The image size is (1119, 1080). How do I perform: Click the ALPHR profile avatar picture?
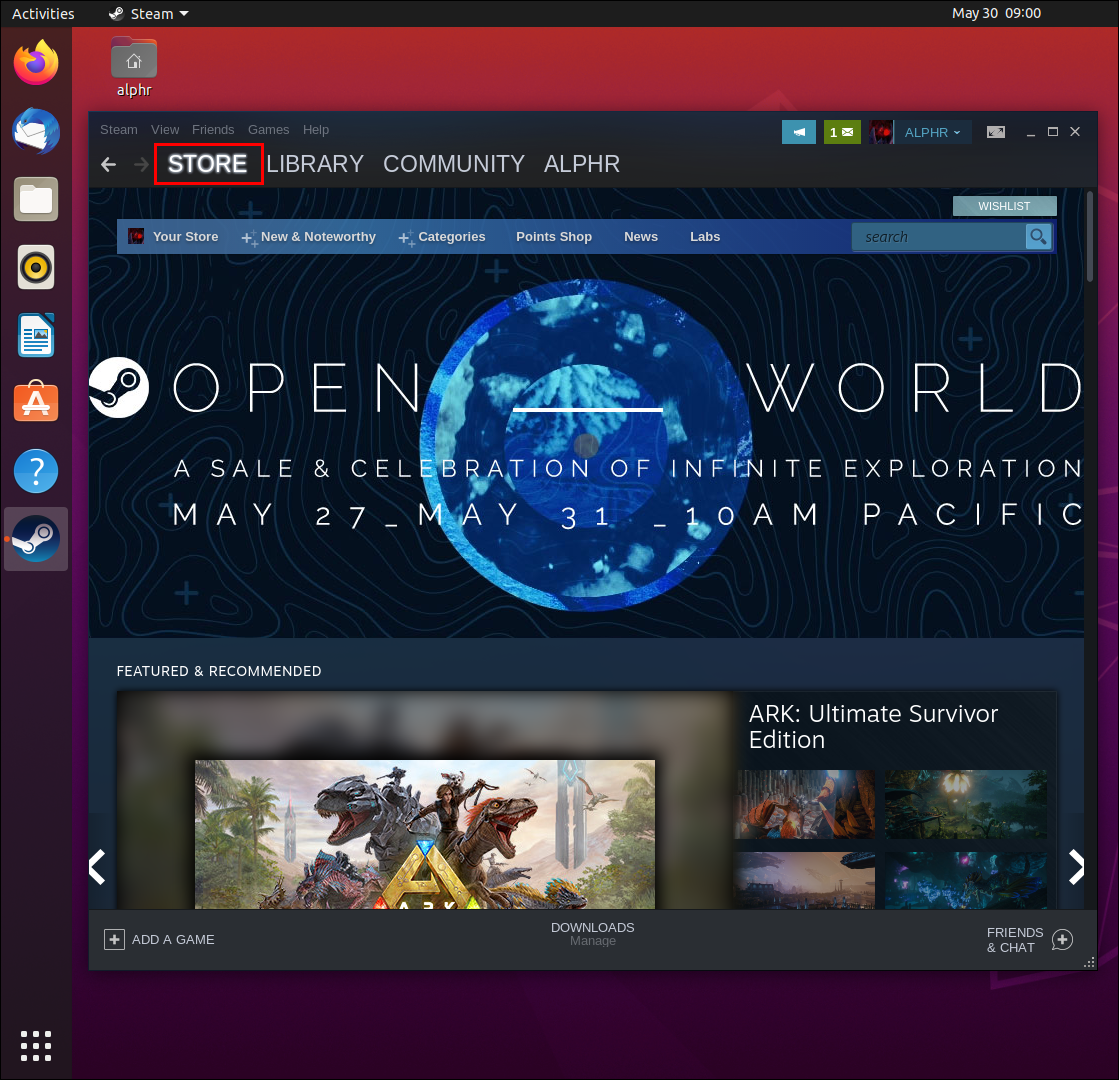(881, 132)
